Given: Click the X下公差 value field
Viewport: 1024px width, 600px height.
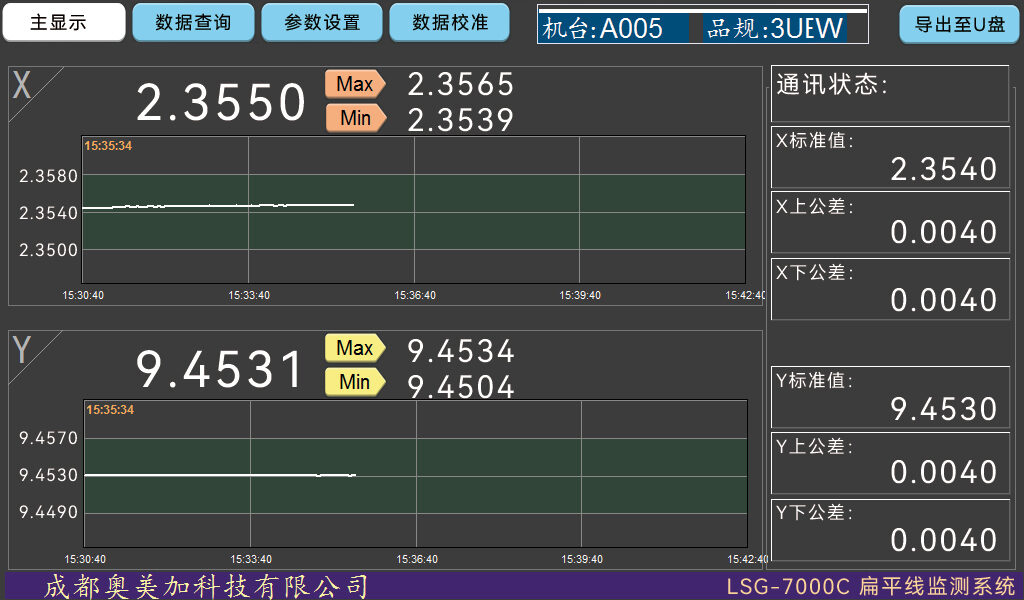Looking at the screenshot, I should click(x=890, y=289).
